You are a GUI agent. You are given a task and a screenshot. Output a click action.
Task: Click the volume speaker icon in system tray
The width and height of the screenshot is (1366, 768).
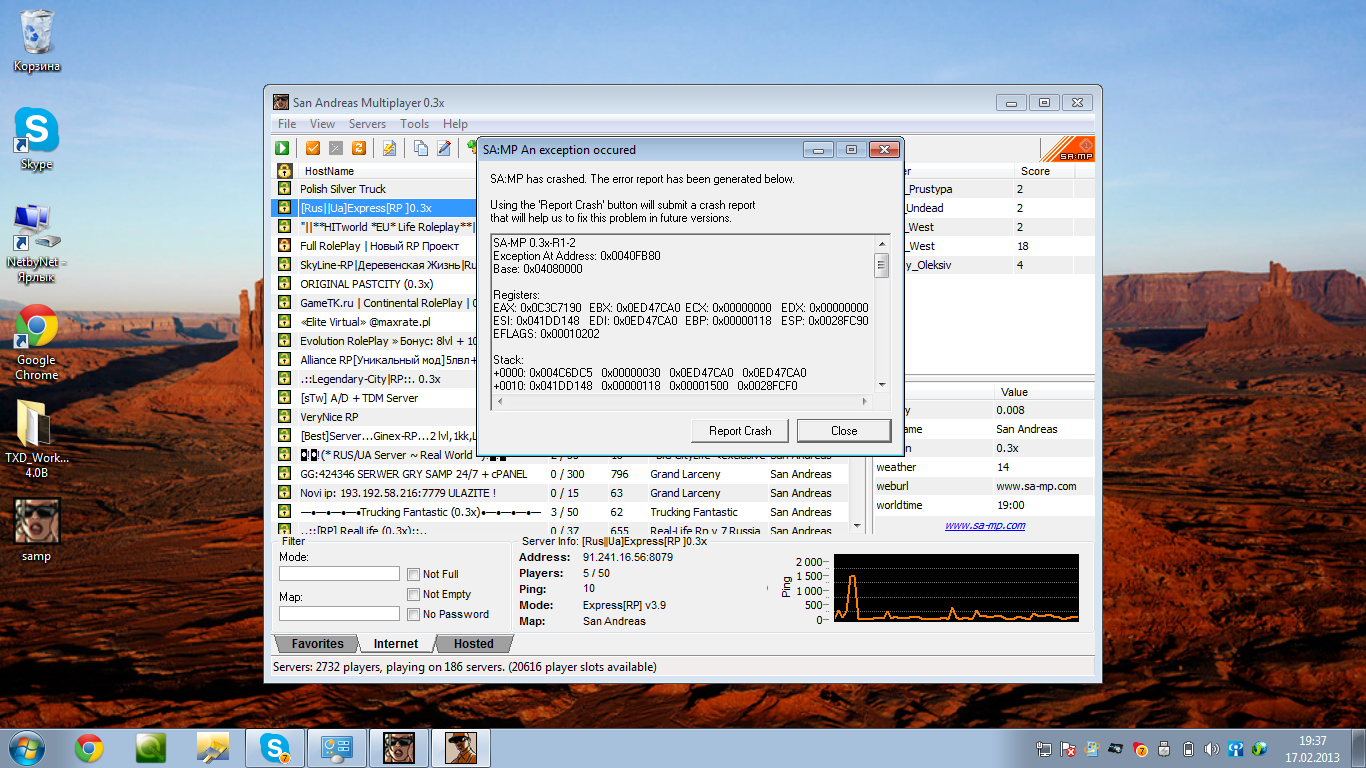tap(1211, 748)
